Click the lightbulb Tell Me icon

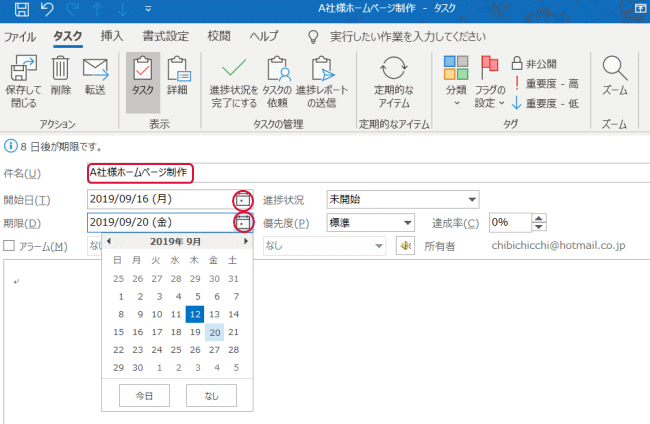(313, 36)
